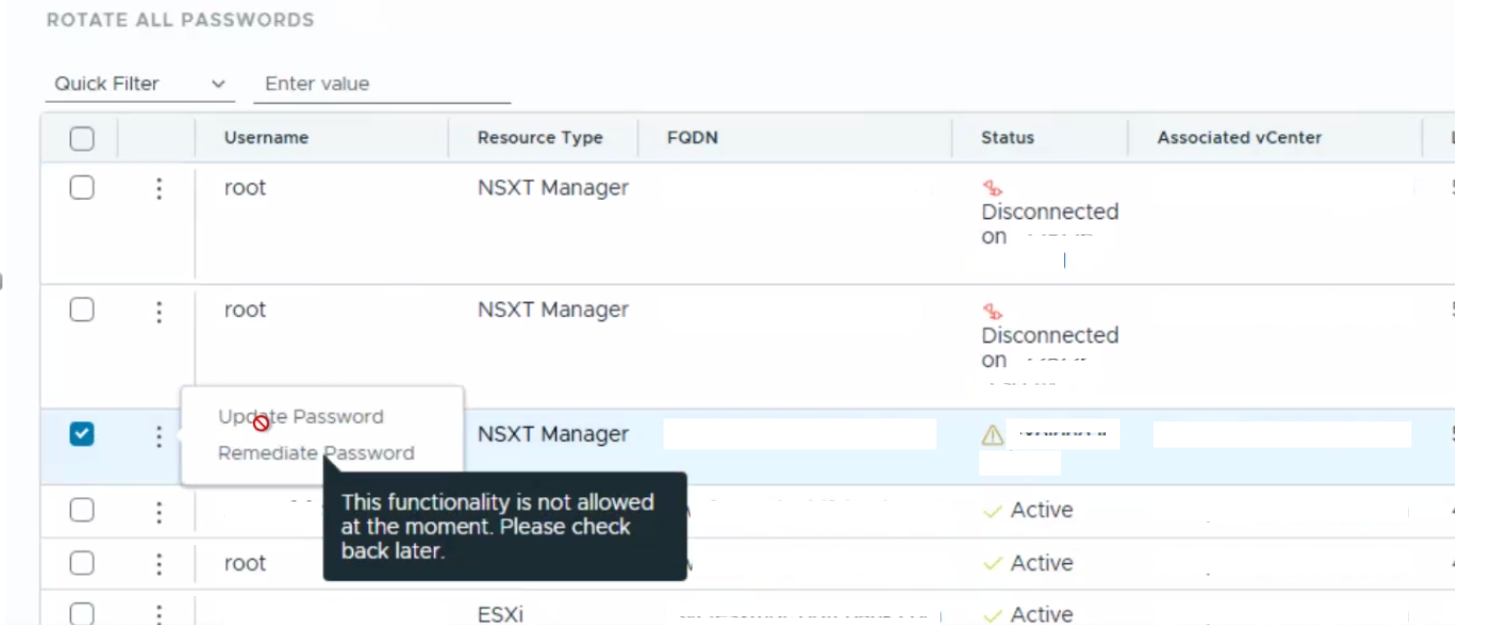Click disconnected status icon in second row

[992, 312]
